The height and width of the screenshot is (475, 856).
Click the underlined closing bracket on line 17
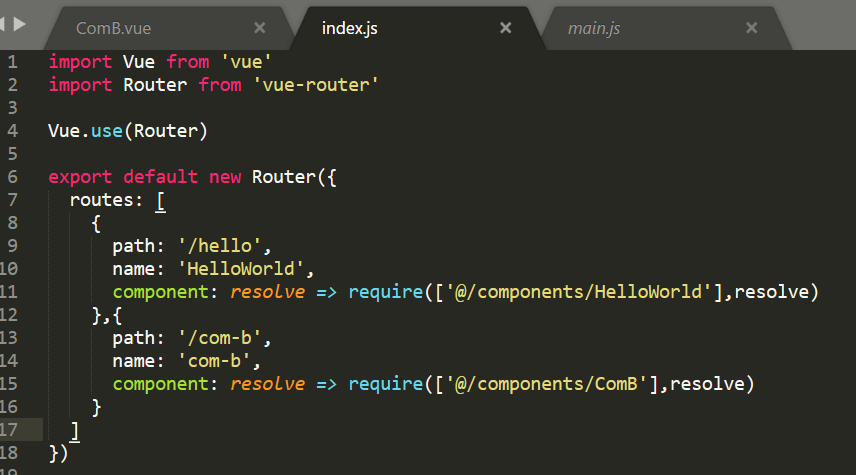[x=75, y=431]
